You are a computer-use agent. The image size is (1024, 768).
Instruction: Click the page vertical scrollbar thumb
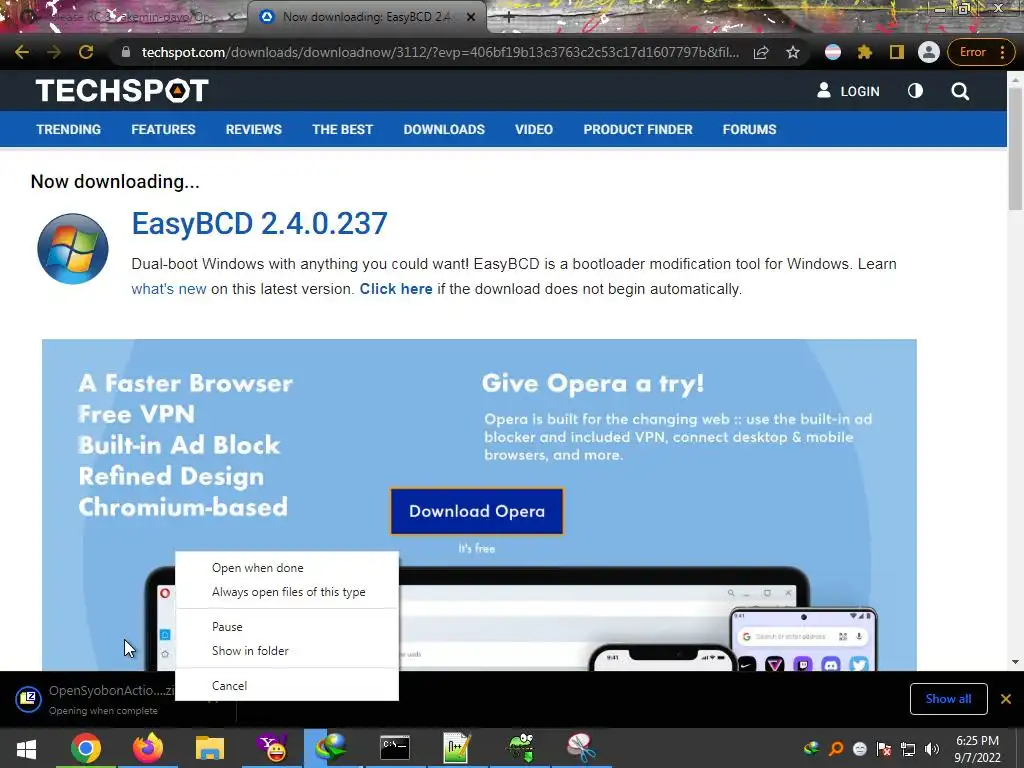1015,149
